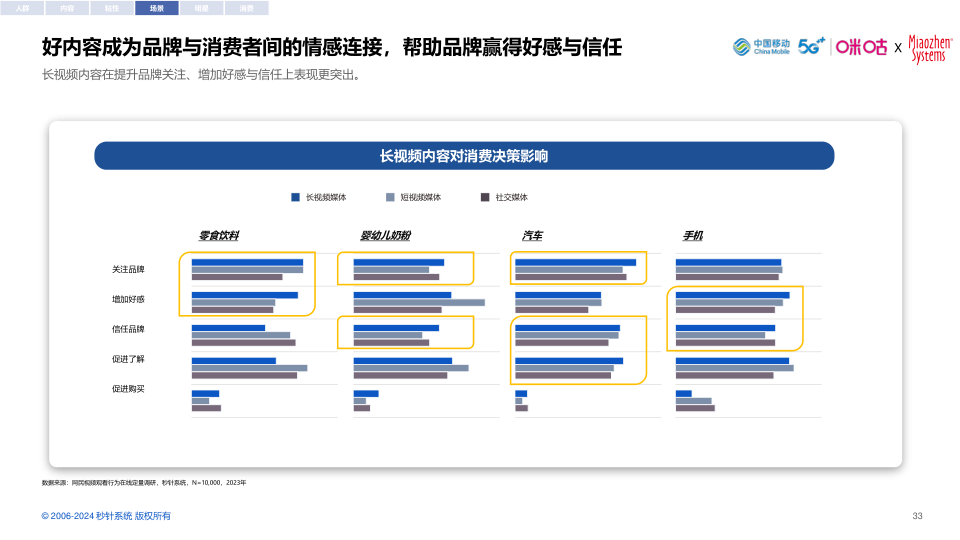The width and height of the screenshot is (960, 540).
Task: Click page number 33
Action: (x=917, y=516)
